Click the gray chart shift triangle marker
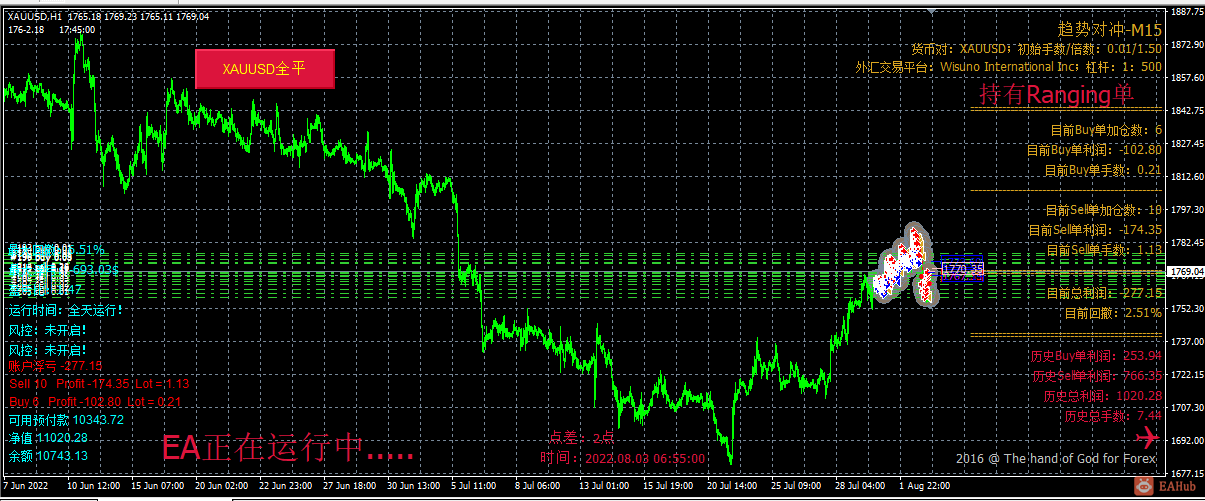This screenshot has height=501, width=1205. (933, 12)
